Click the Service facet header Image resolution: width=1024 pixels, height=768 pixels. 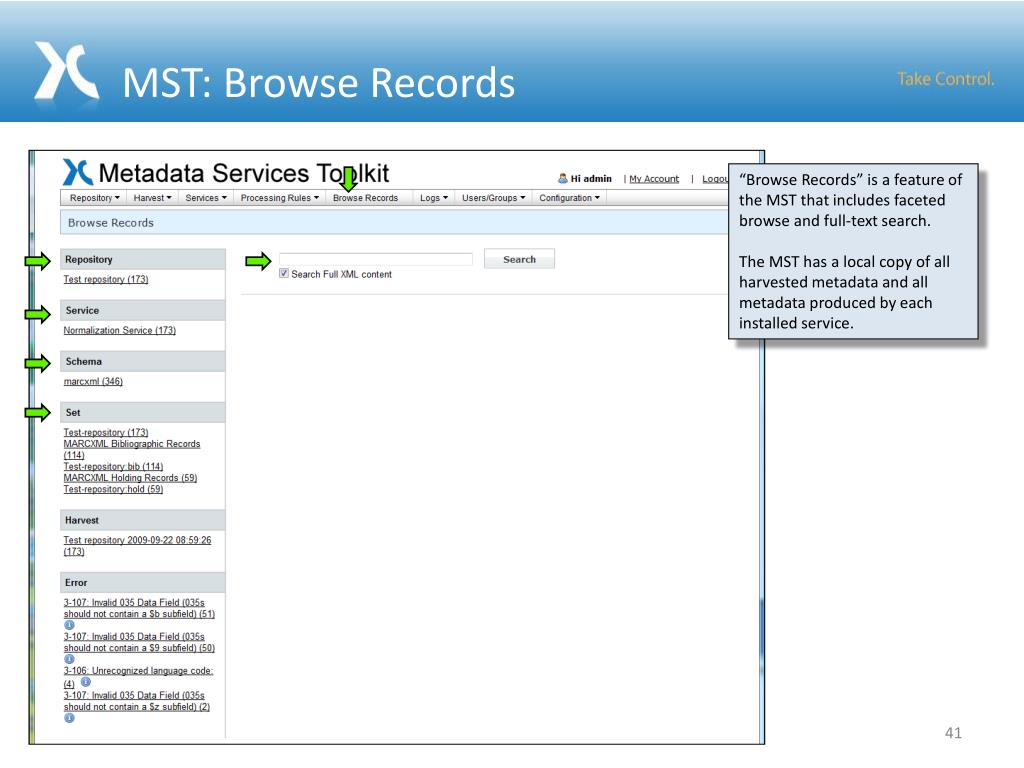[x=142, y=310]
